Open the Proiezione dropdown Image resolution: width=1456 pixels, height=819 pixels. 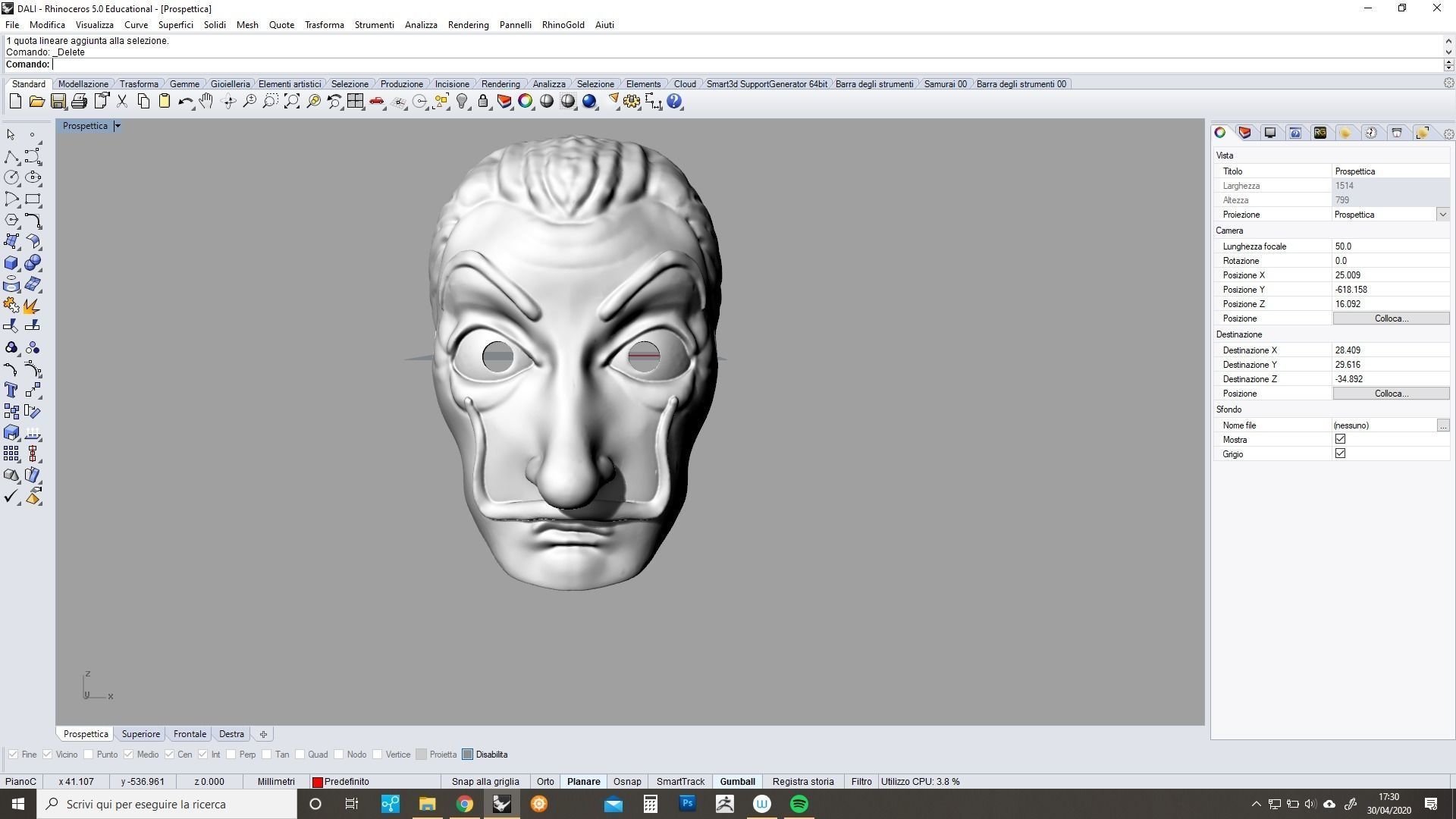click(x=1442, y=215)
